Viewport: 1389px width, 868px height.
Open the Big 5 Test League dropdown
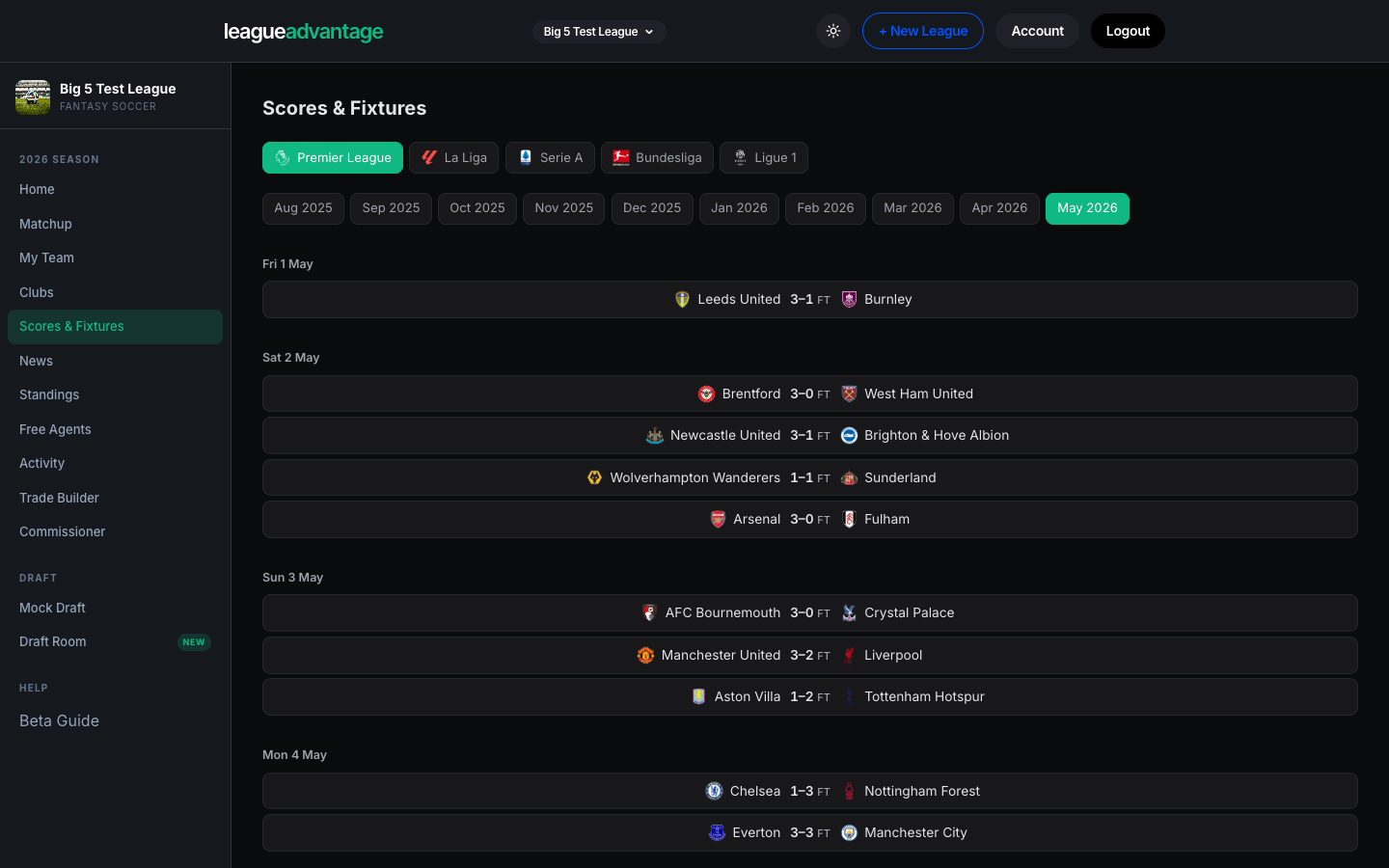(x=599, y=32)
